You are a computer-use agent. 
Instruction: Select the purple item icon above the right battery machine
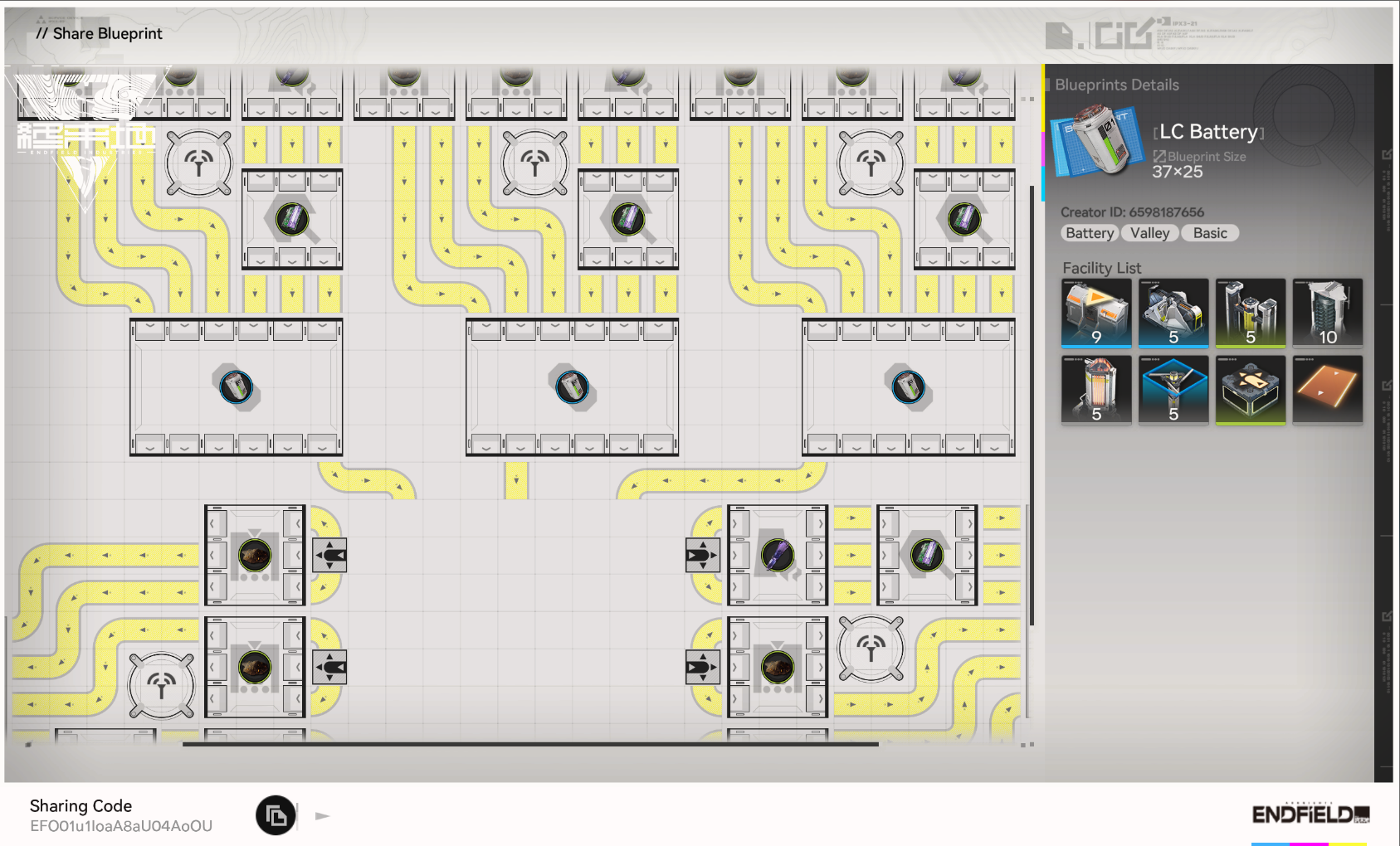[x=964, y=219]
